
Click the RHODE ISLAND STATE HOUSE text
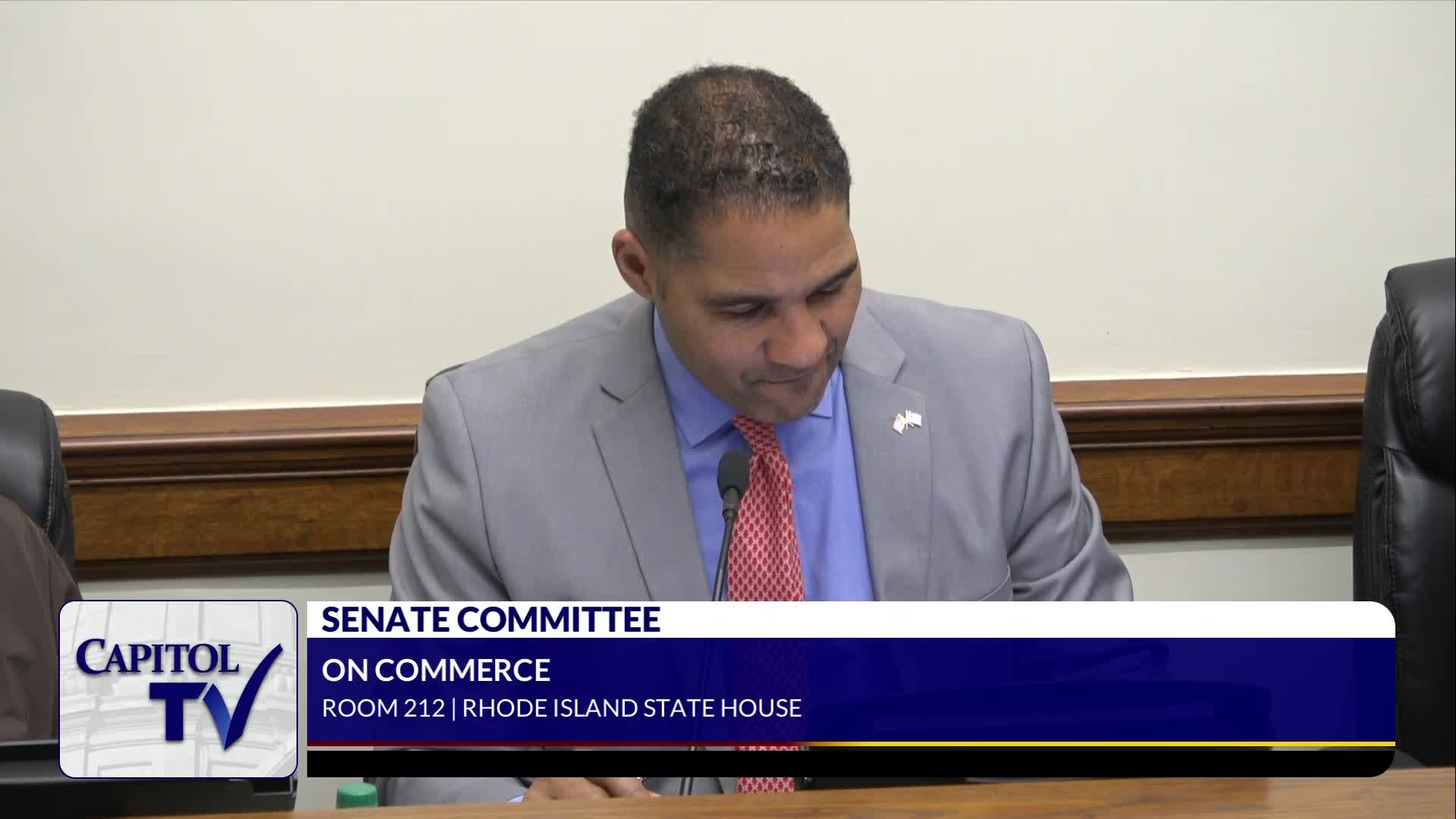click(632, 708)
